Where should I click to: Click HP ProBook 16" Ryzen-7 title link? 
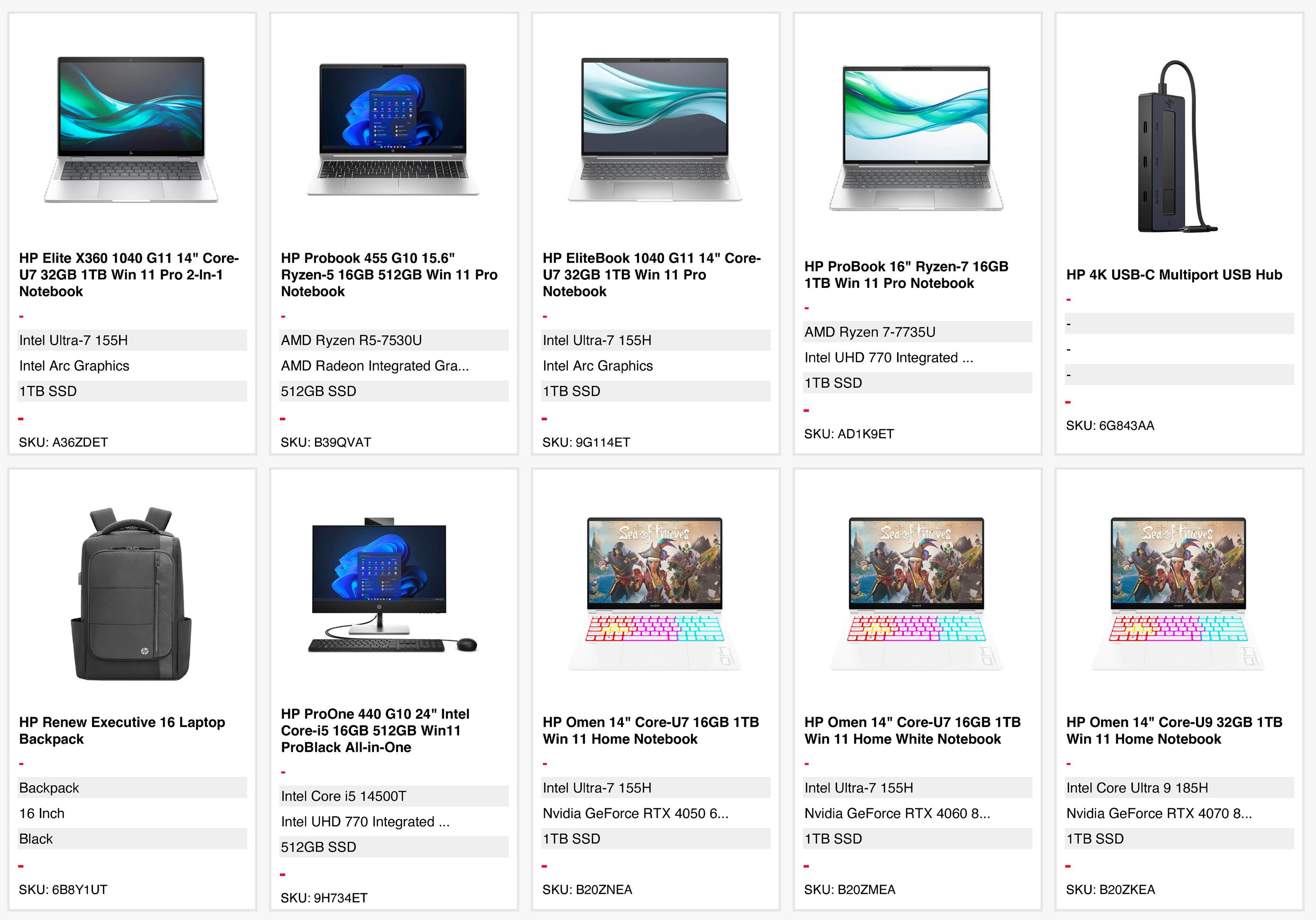(x=906, y=275)
